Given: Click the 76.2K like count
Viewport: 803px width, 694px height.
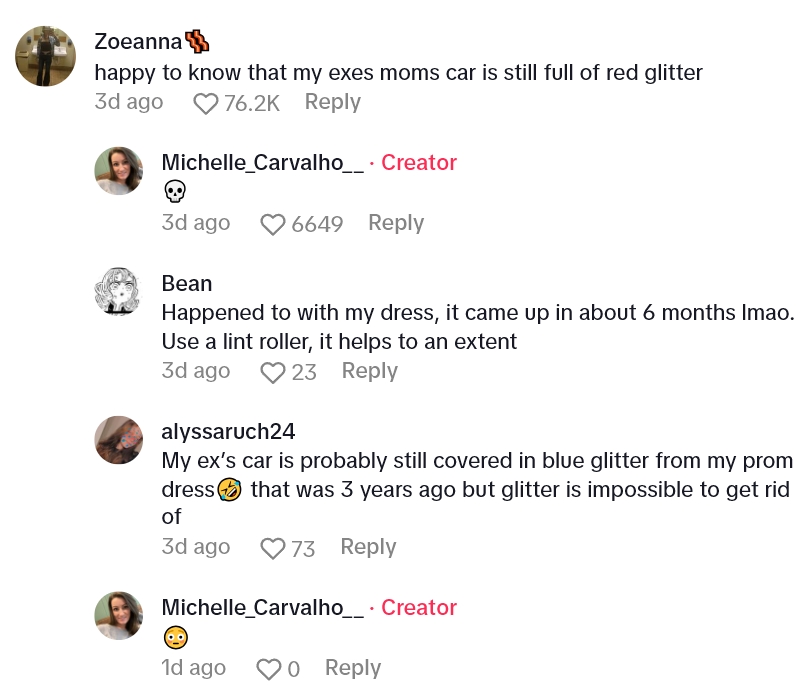Looking at the screenshot, I should click(x=251, y=103).
